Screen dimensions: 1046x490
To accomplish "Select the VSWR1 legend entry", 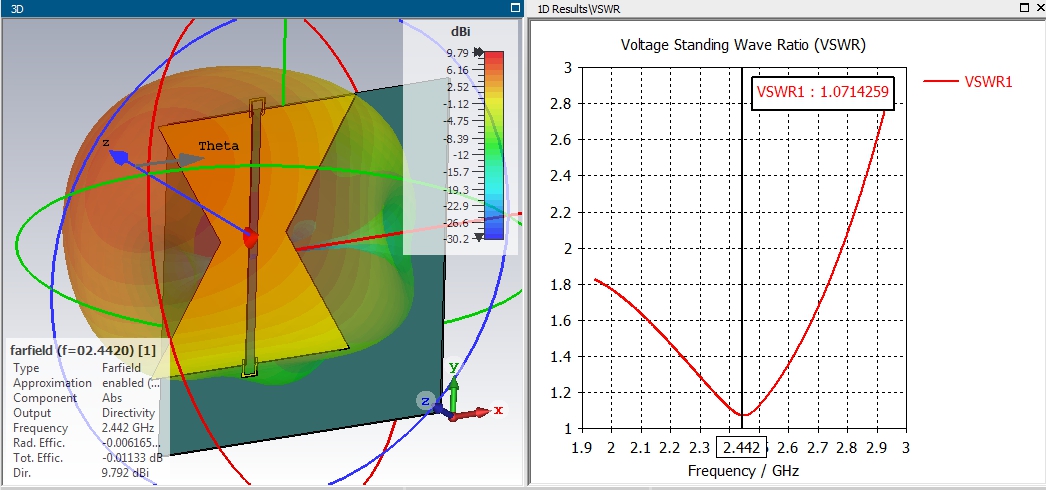I will pyautogui.click(x=968, y=81).
